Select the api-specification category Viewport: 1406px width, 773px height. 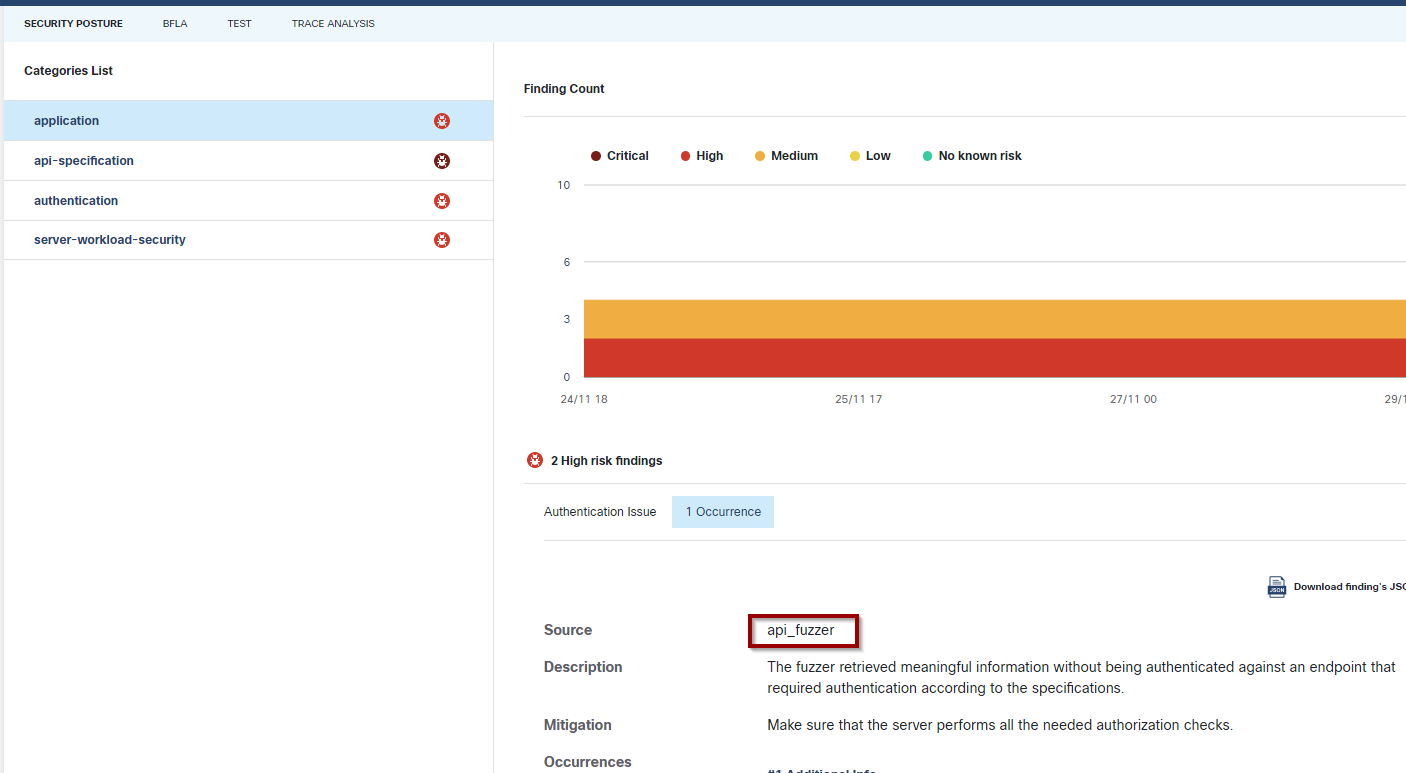tap(248, 161)
